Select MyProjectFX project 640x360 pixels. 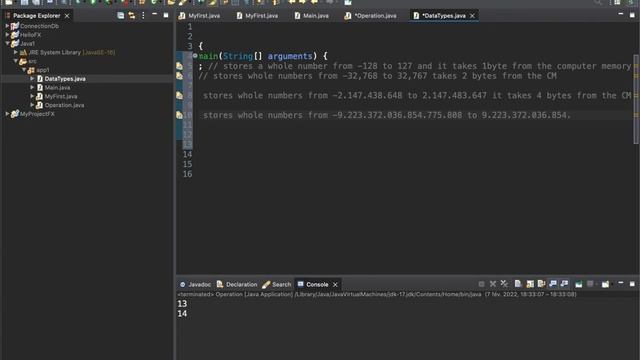coord(37,114)
